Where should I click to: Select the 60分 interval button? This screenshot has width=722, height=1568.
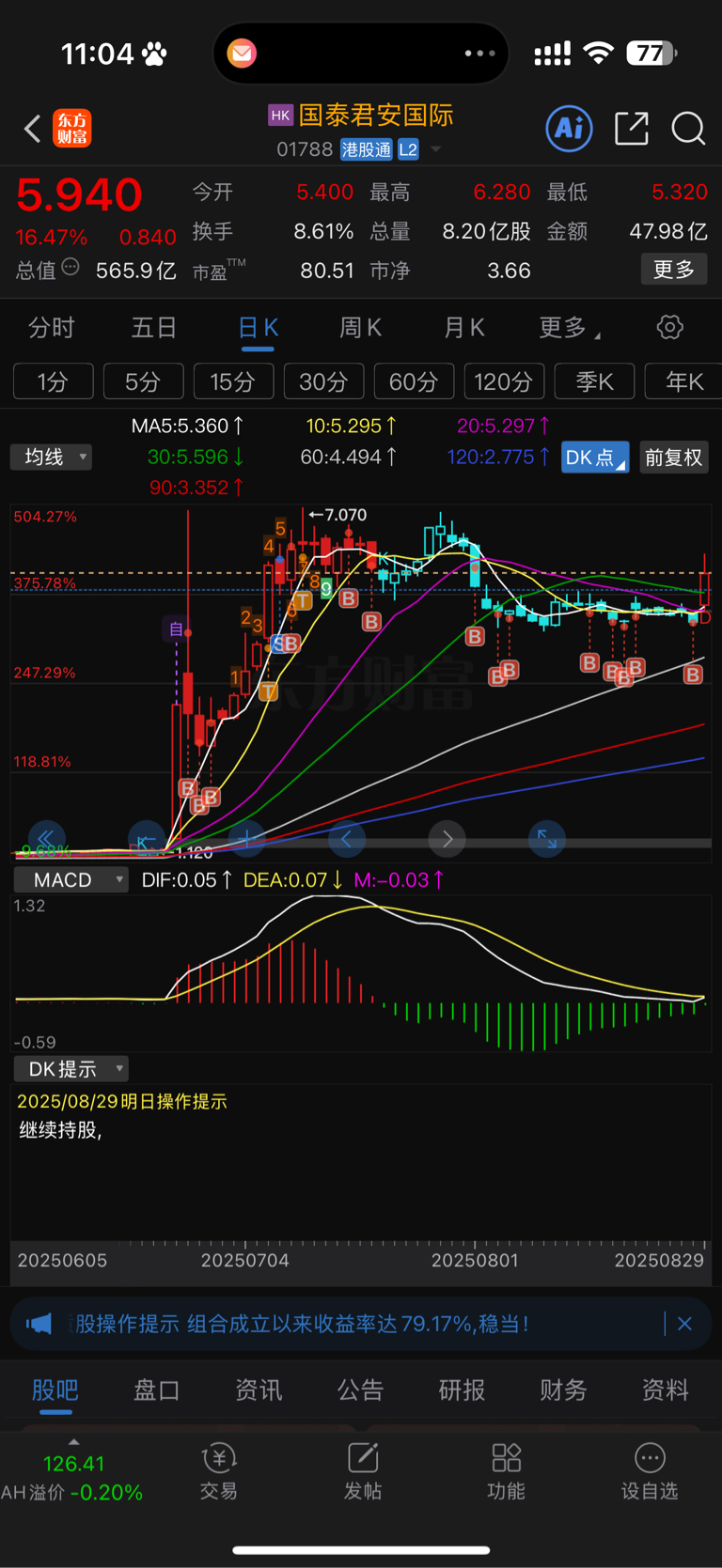click(x=414, y=381)
